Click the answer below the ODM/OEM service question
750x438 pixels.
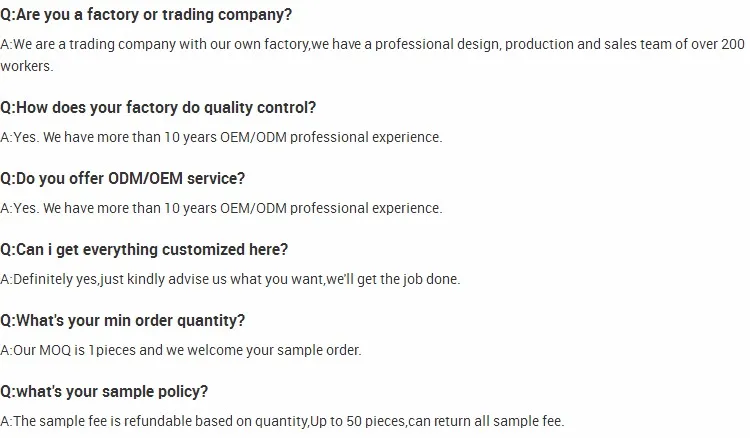[x=221, y=208]
